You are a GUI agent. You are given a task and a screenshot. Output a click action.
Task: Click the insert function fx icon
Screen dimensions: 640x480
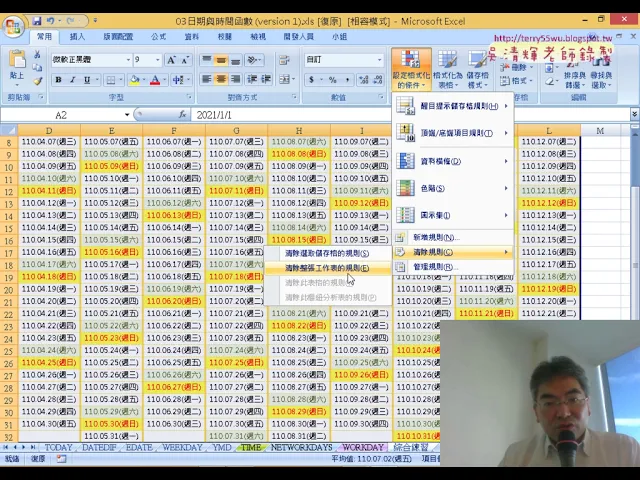point(182,115)
